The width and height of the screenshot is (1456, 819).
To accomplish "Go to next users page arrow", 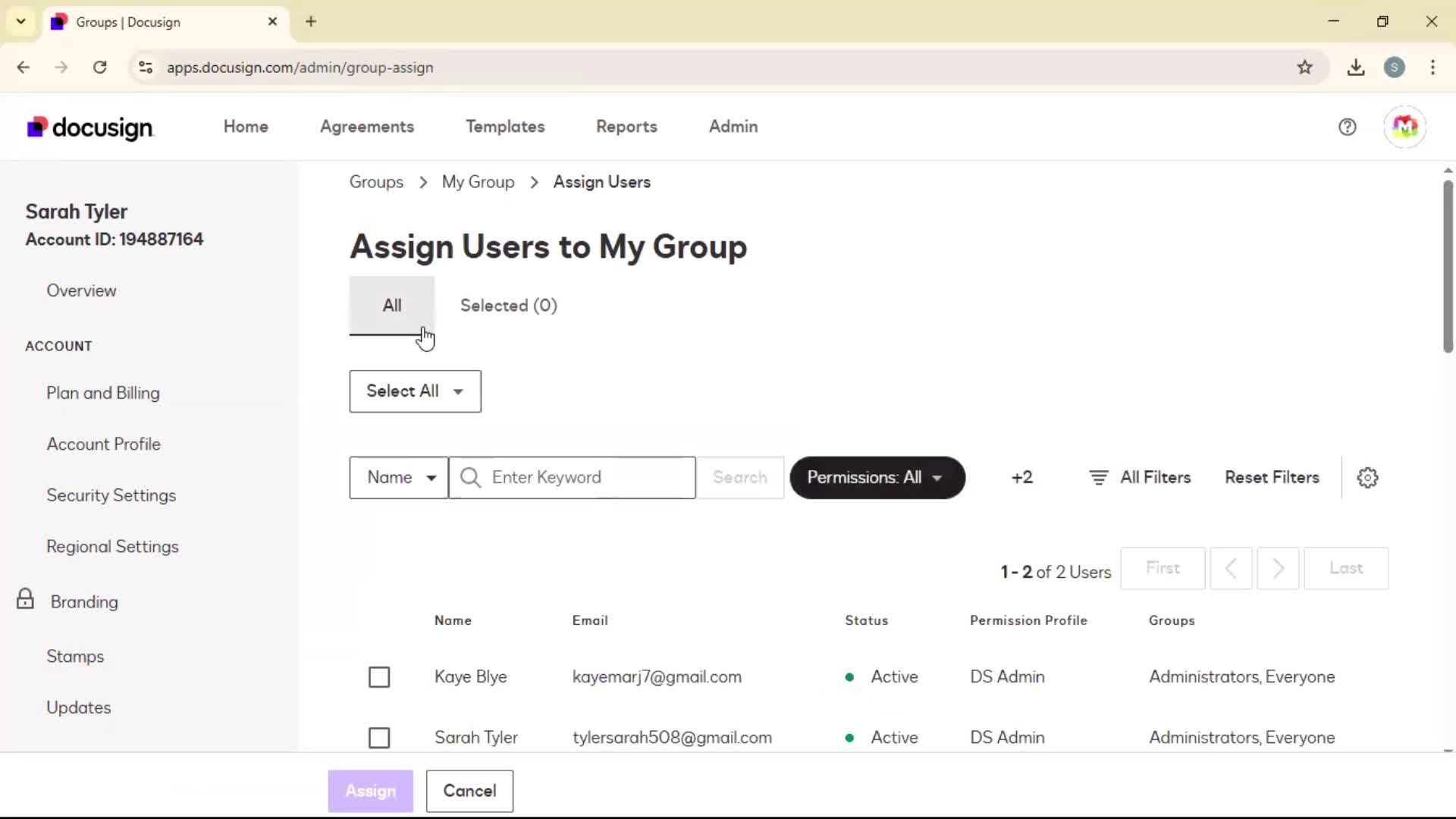I will 1278,568.
